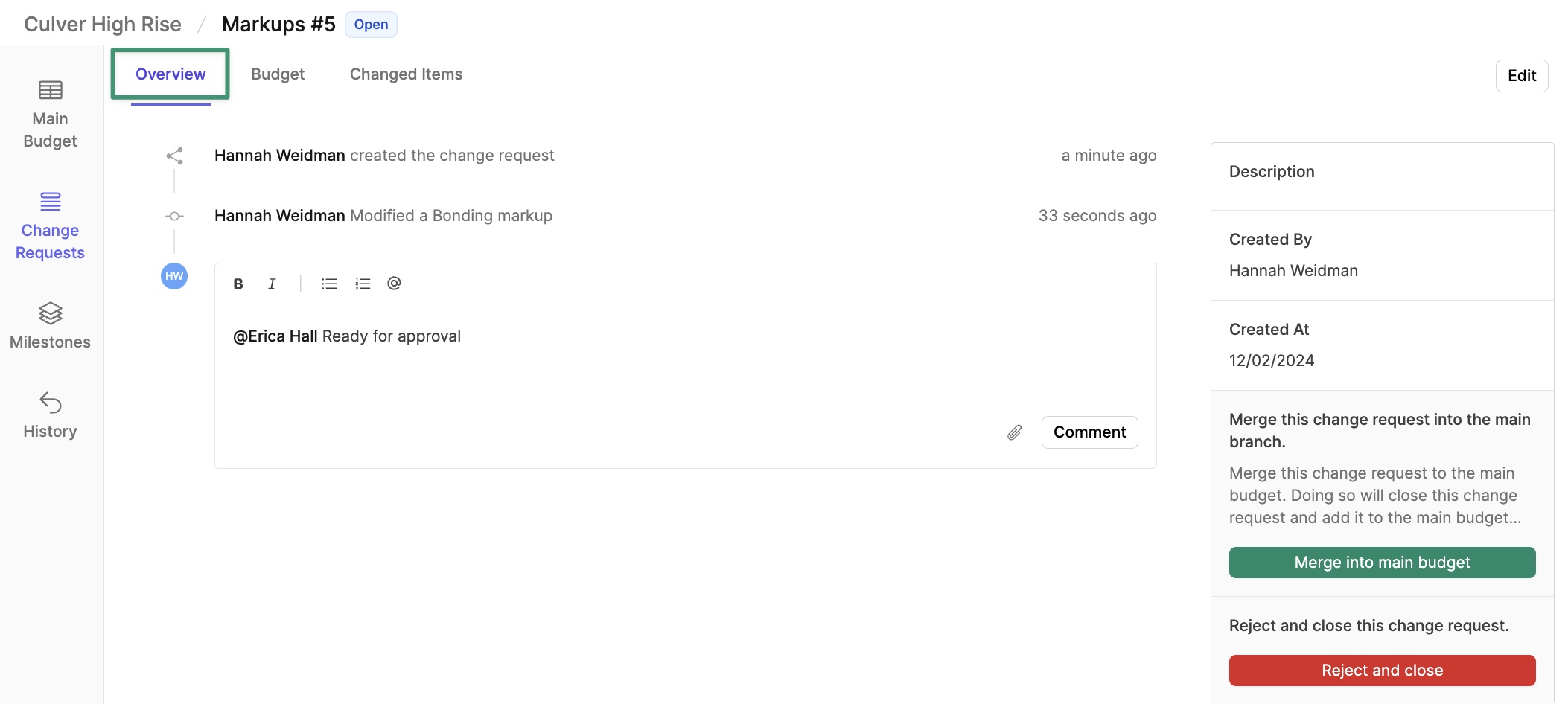The width and height of the screenshot is (1568, 704).
Task: Click the Reject and close button
Action: (x=1382, y=671)
